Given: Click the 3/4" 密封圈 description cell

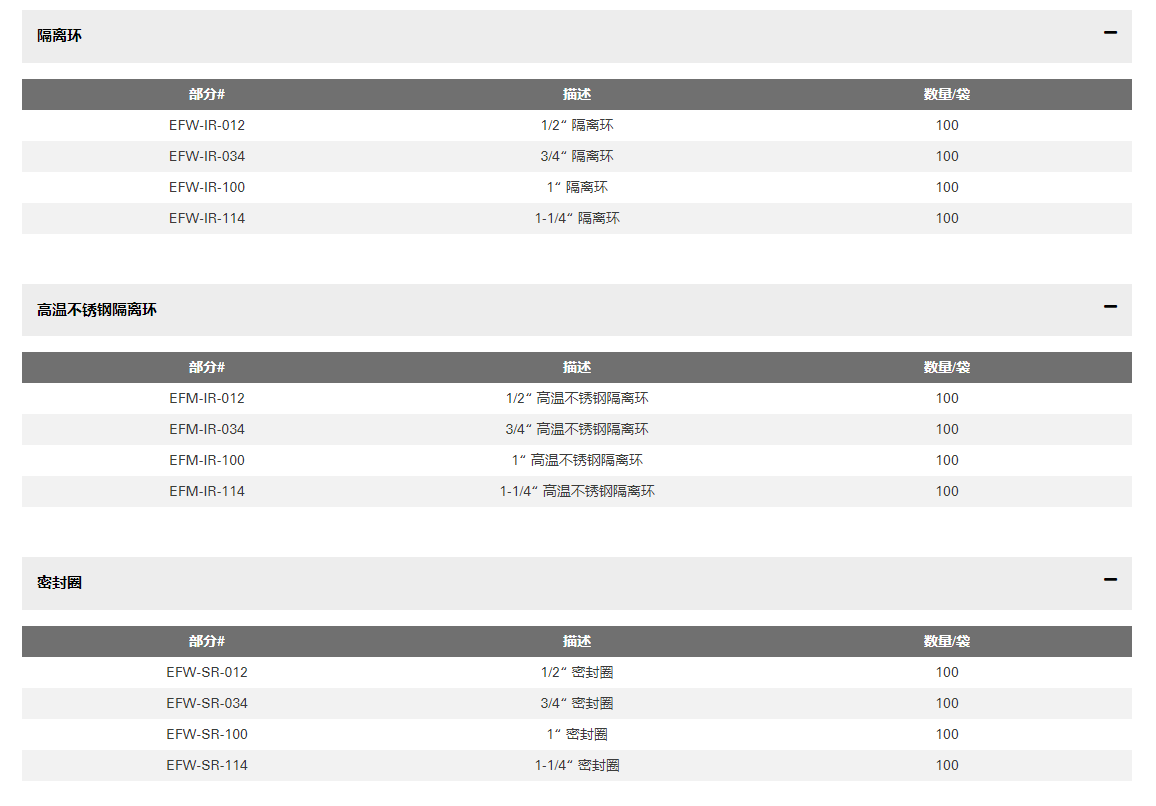Looking at the screenshot, I should coord(577,703).
